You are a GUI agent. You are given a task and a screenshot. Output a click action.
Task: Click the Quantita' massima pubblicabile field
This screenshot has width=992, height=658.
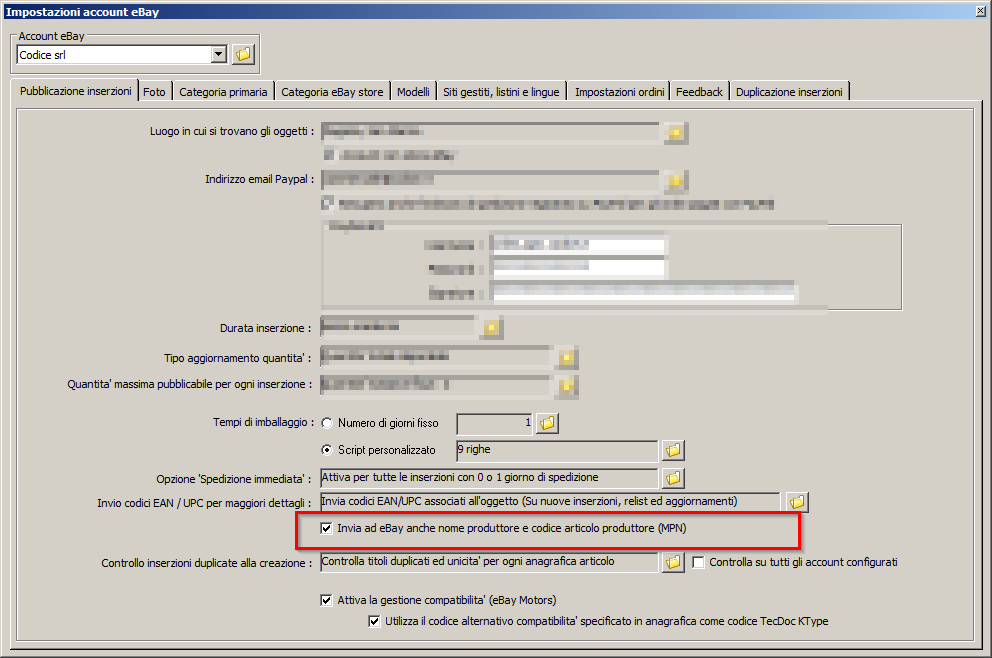[x=435, y=385]
